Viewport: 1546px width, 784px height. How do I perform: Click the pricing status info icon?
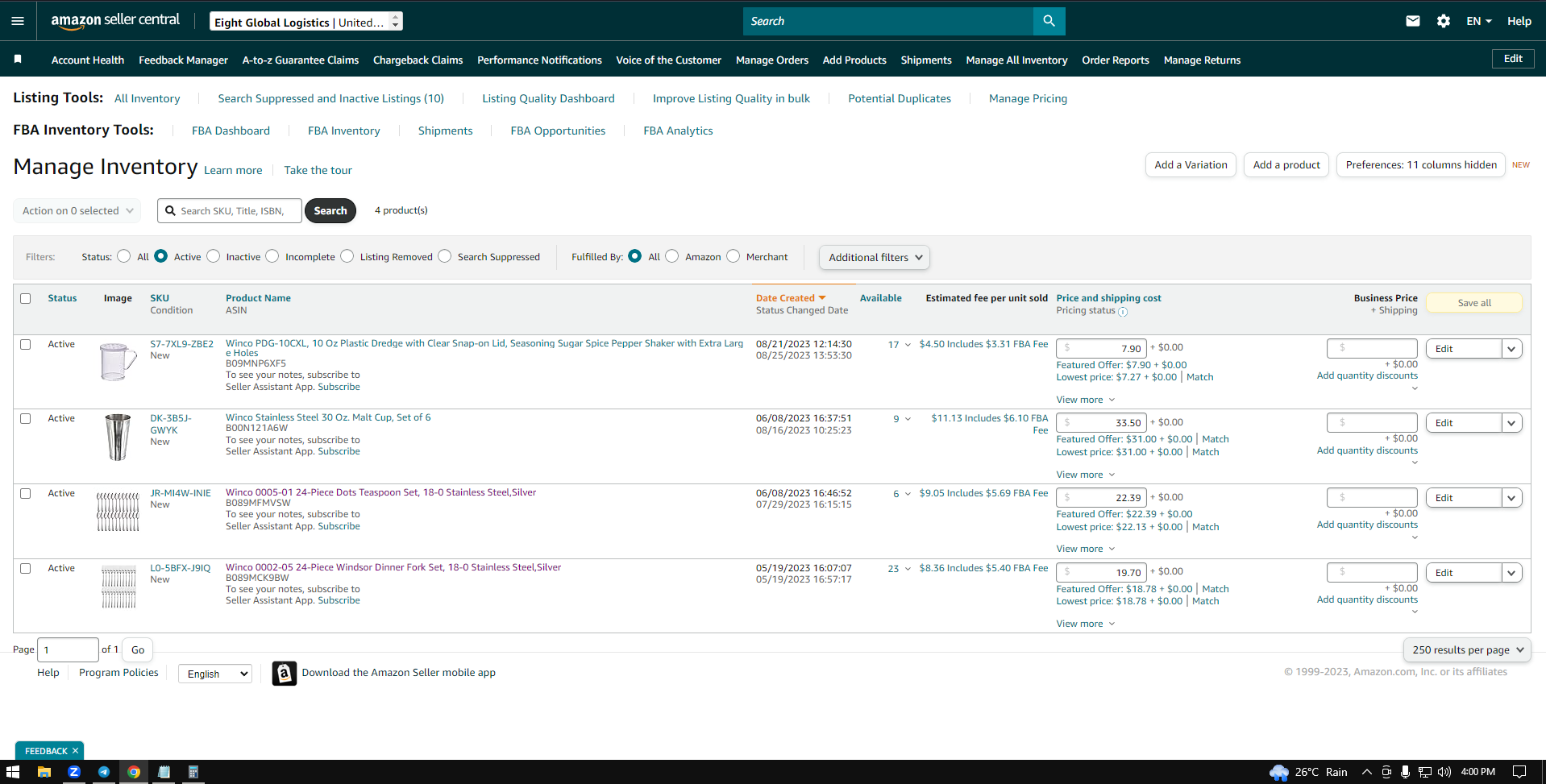pyautogui.click(x=1123, y=312)
